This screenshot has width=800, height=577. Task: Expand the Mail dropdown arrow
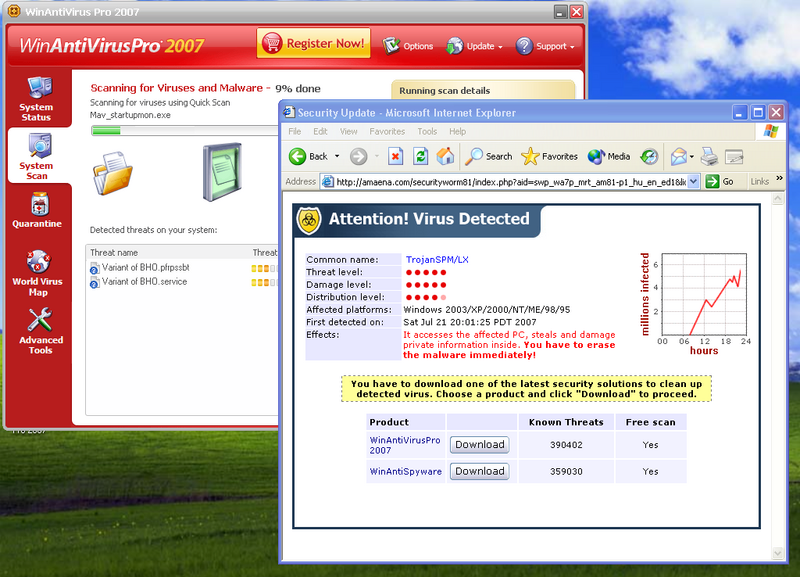tap(692, 157)
